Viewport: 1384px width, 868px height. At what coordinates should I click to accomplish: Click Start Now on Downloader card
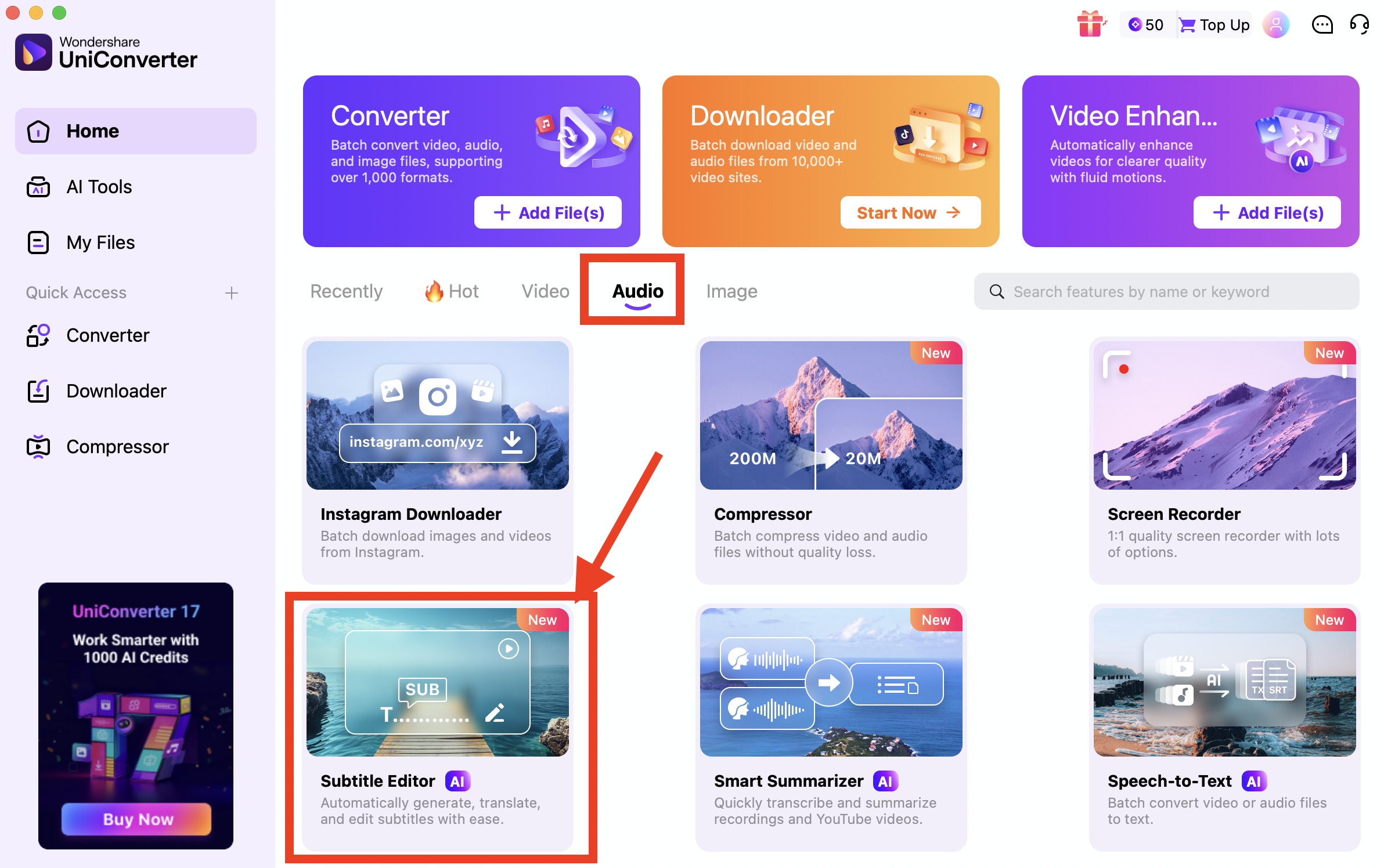[909, 213]
